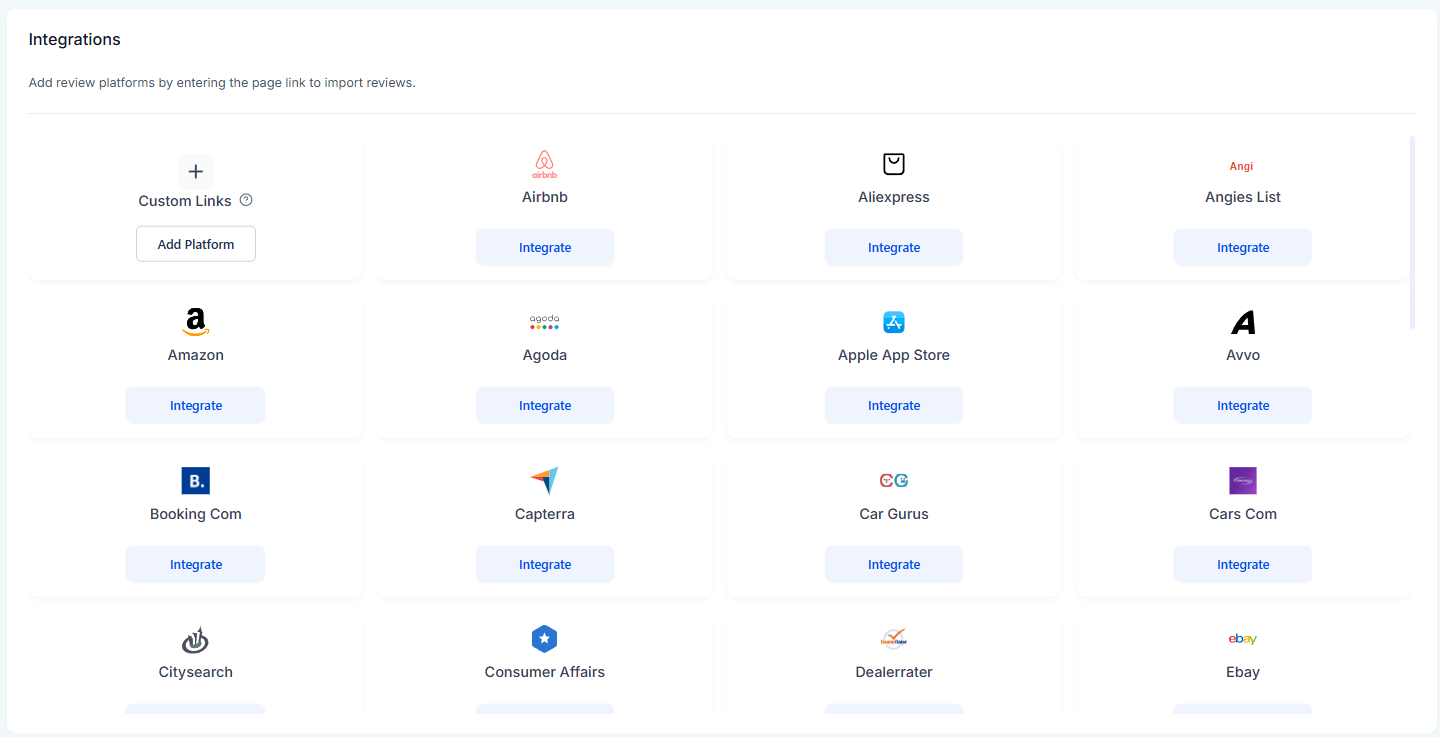Click Integrate under Angies List

pyautogui.click(x=1243, y=248)
